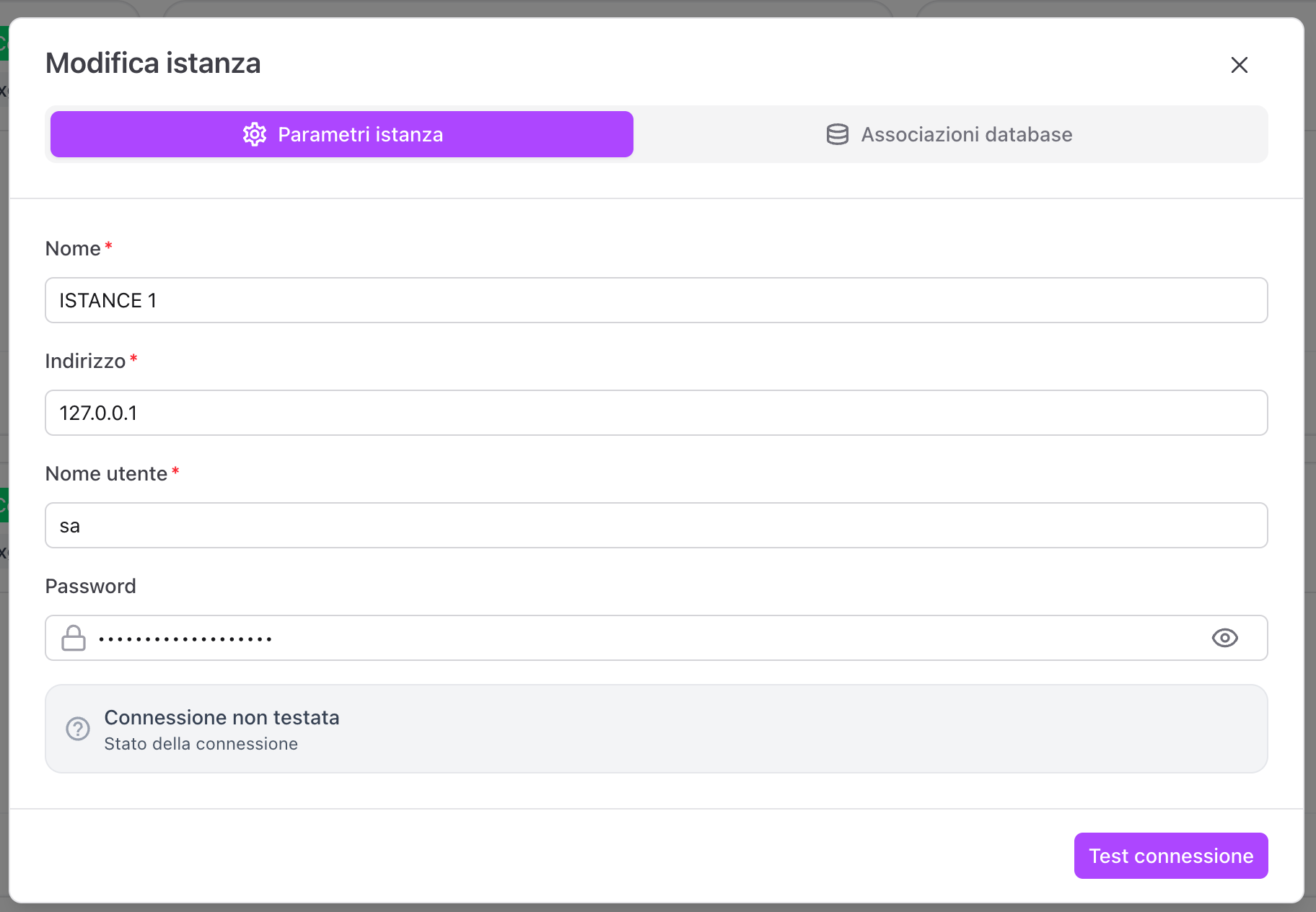Click the Modifica istanza dialog title
This screenshot has width=1316, height=912.
pyautogui.click(x=153, y=63)
